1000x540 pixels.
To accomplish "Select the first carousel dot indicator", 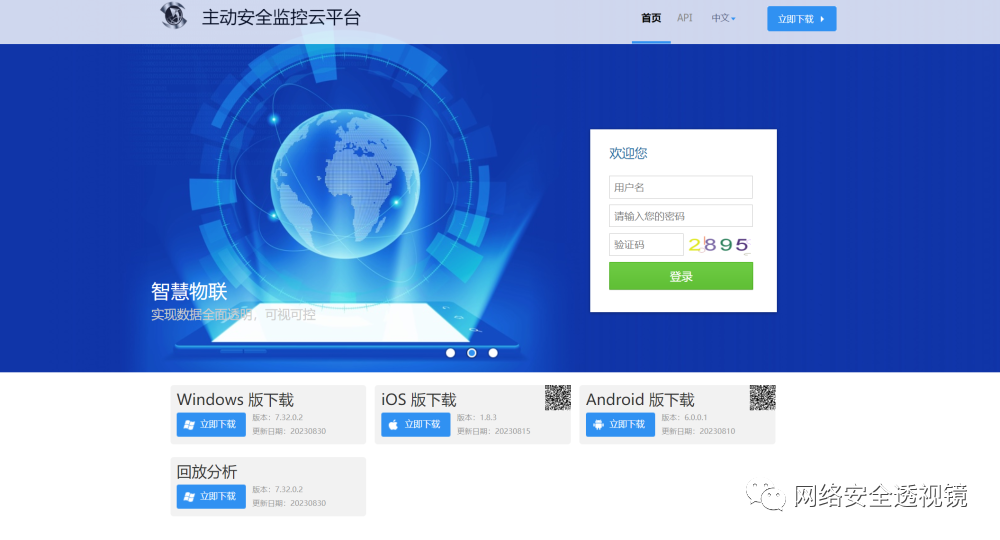I will point(450,353).
